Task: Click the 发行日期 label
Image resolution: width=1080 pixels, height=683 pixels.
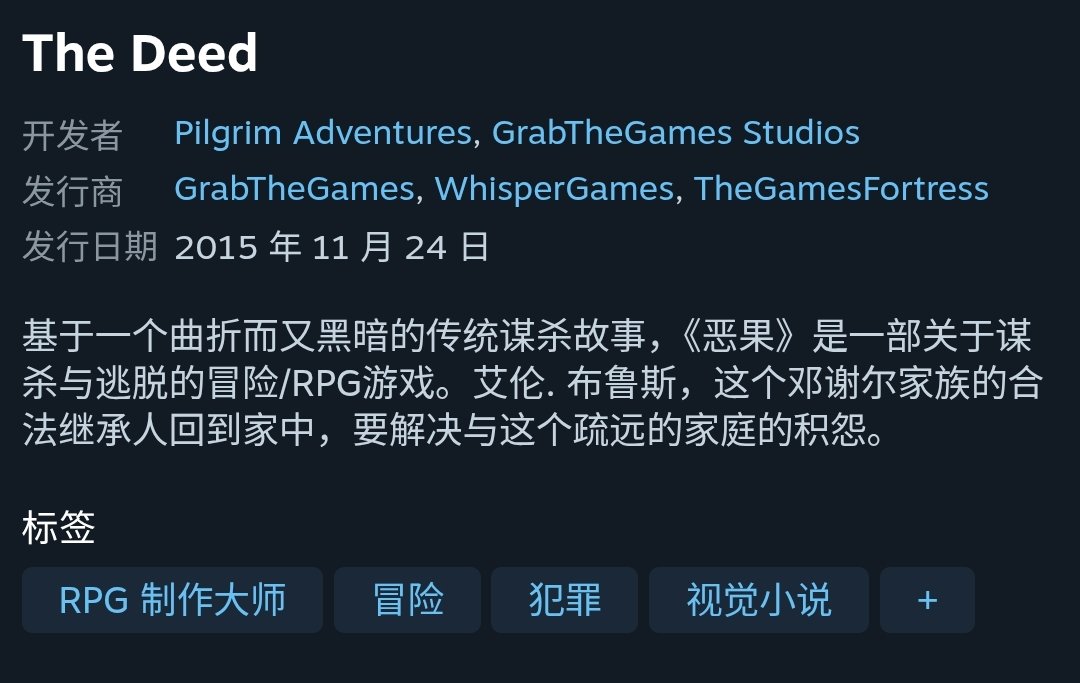Action: (90, 246)
